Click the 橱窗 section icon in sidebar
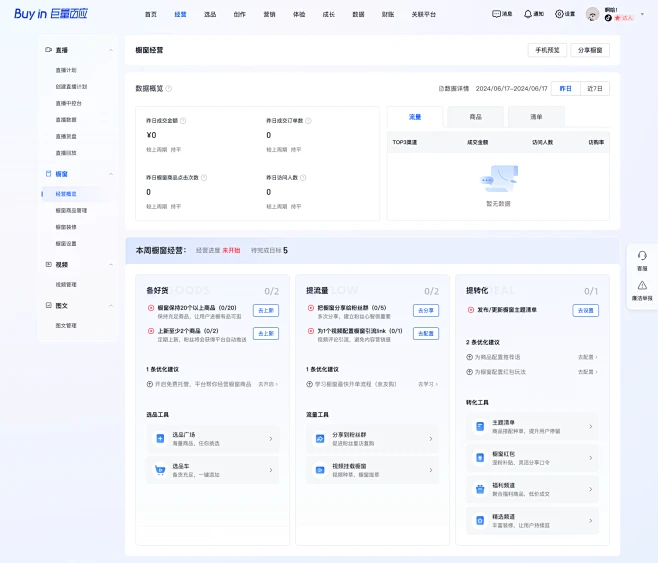 click(x=48, y=174)
